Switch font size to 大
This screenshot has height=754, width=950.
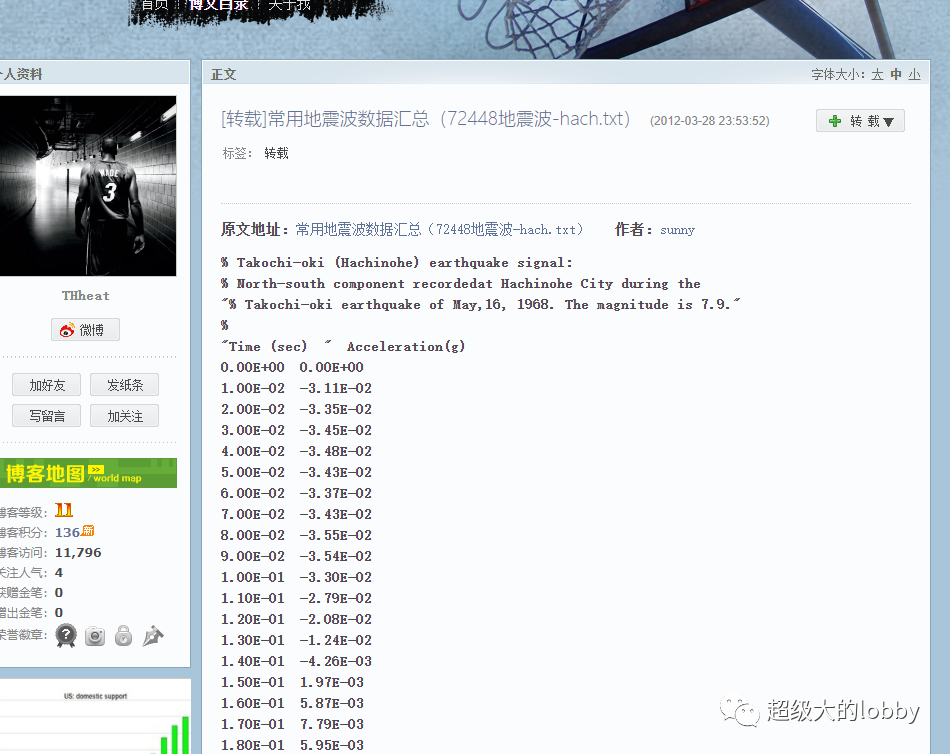tap(877, 73)
